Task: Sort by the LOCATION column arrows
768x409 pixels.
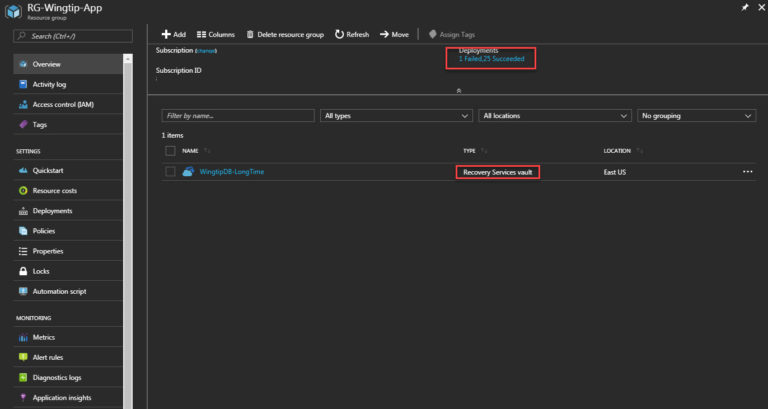Action: pos(640,151)
